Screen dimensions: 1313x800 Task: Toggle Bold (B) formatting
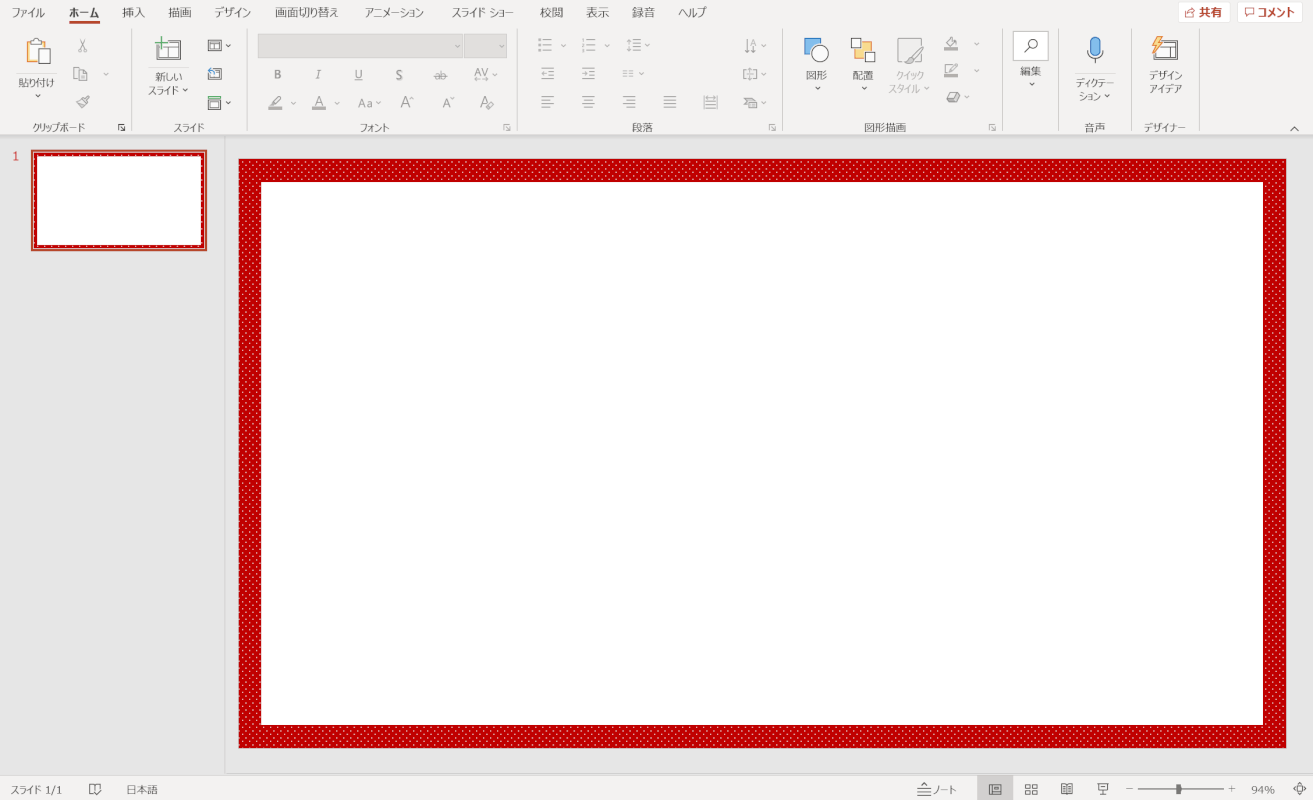click(x=277, y=74)
